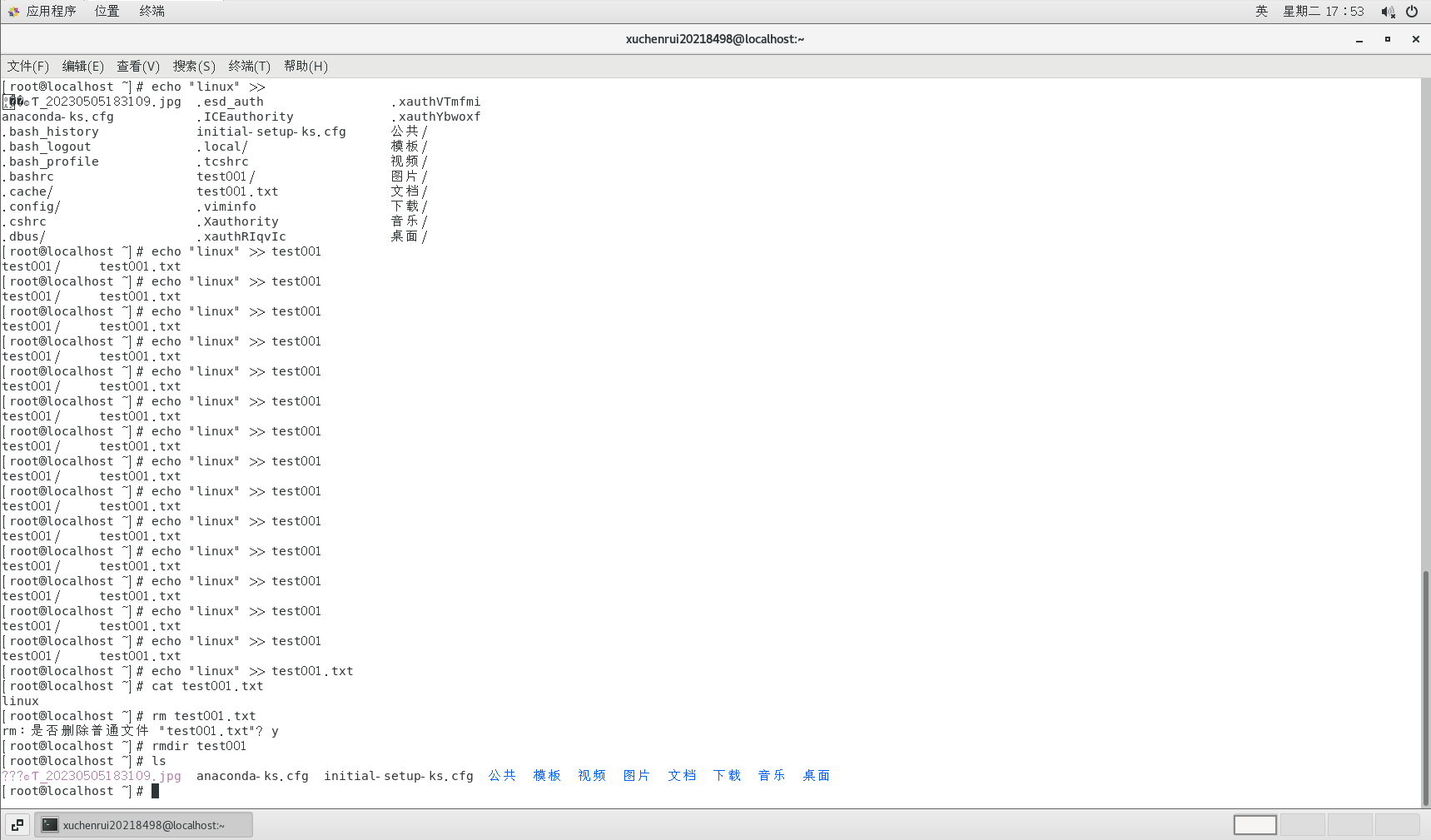This screenshot has width=1431, height=840.
Task: Click the rm confirmation prompt line 是否删除普通文件
Action: 140,731
